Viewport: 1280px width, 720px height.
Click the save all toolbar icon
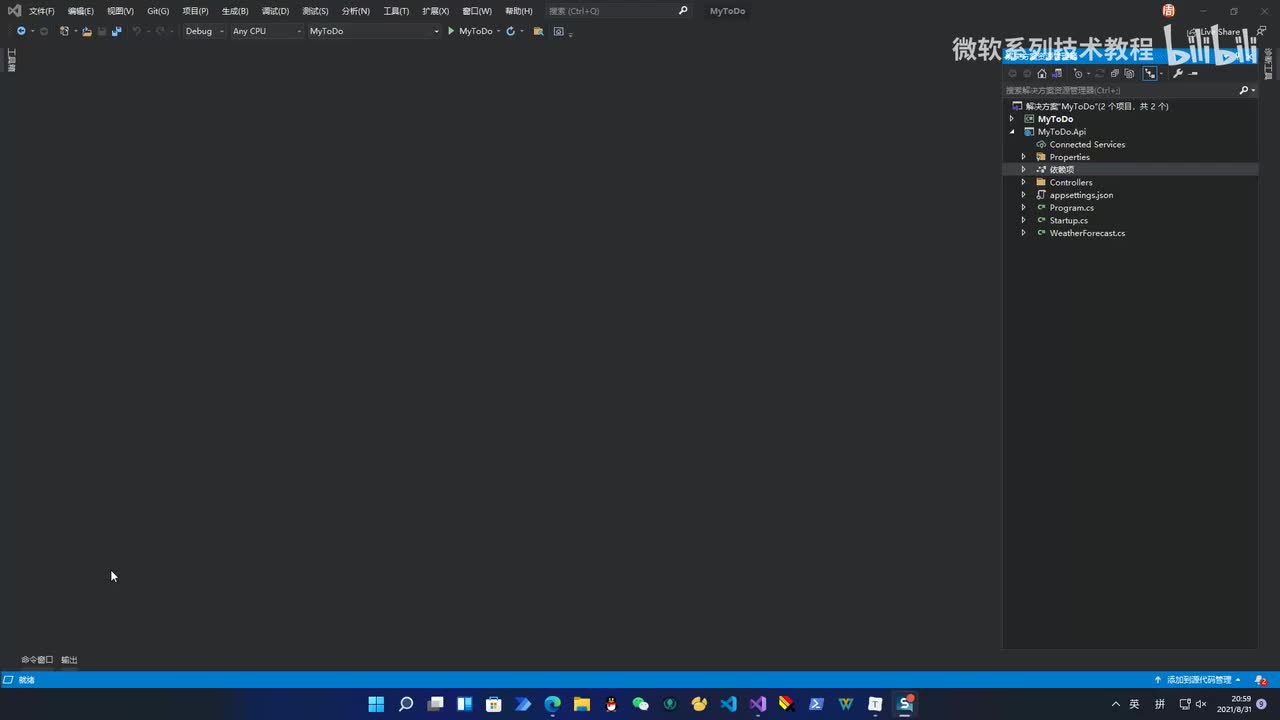click(116, 31)
